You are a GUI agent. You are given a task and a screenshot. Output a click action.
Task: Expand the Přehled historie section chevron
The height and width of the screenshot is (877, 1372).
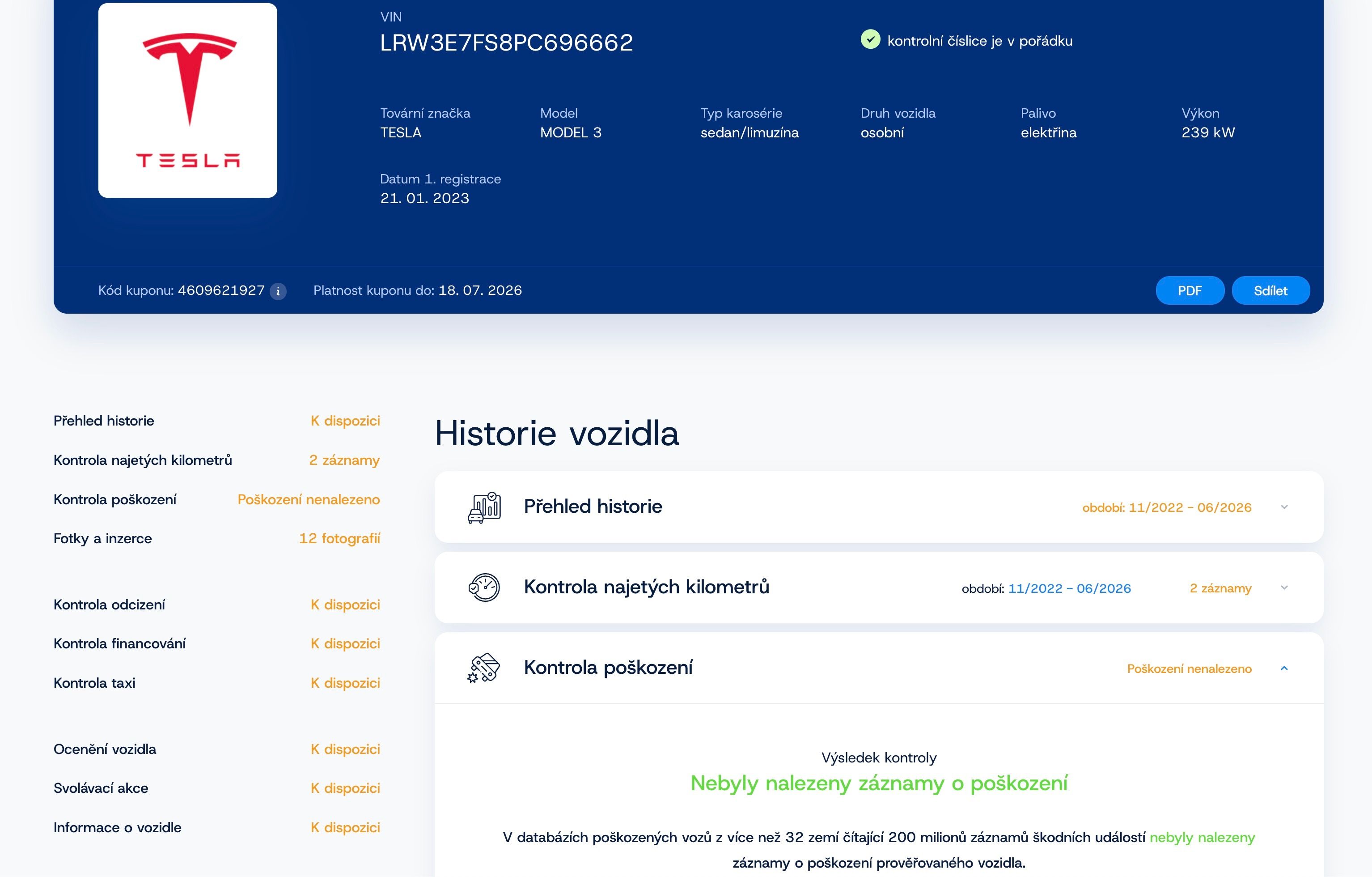coord(1284,507)
